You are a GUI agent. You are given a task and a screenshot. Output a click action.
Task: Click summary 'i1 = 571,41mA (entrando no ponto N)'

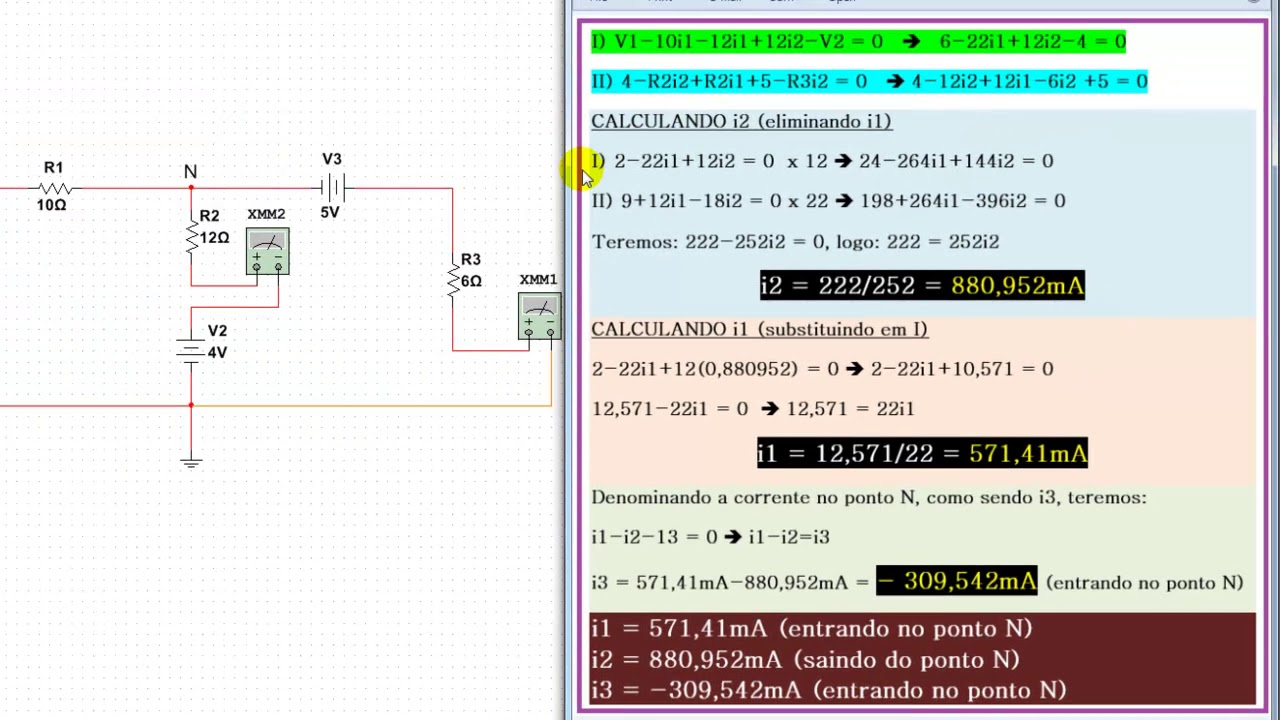point(811,629)
